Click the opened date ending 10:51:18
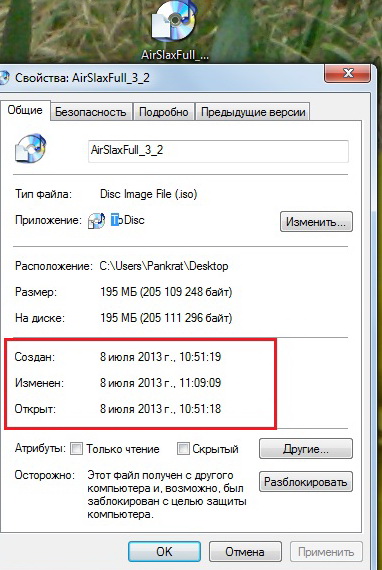This screenshot has height=570, width=382. (x=160, y=409)
